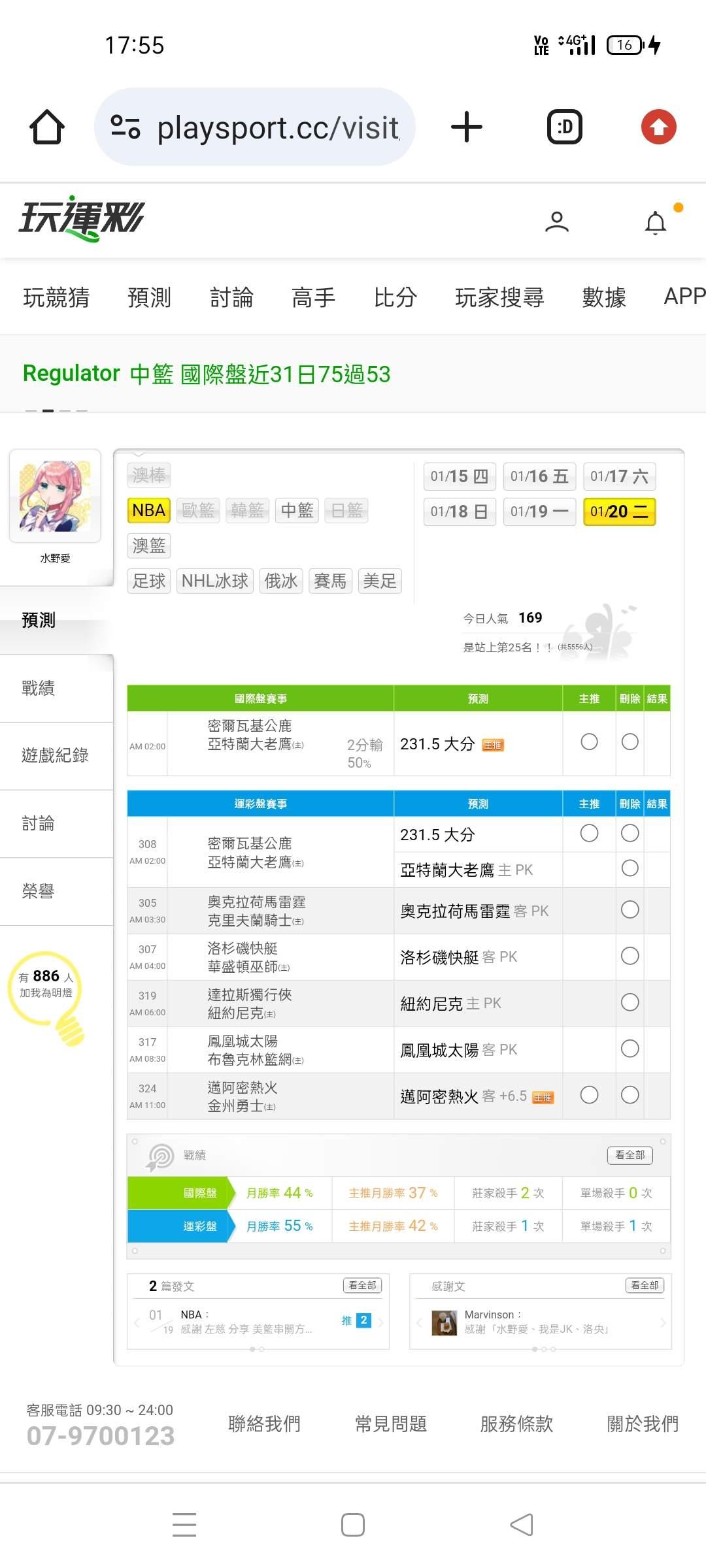The height and width of the screenshot is (1568, 706).
Task: Select 刪除 radio for 奧克拉荷馬雷霆 客 PK
Action: coord(630,909)
